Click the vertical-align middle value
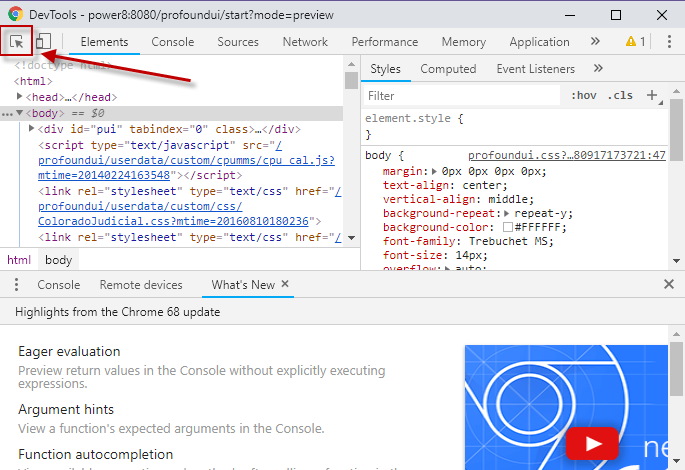685x470 pixels. click(508, 199)
